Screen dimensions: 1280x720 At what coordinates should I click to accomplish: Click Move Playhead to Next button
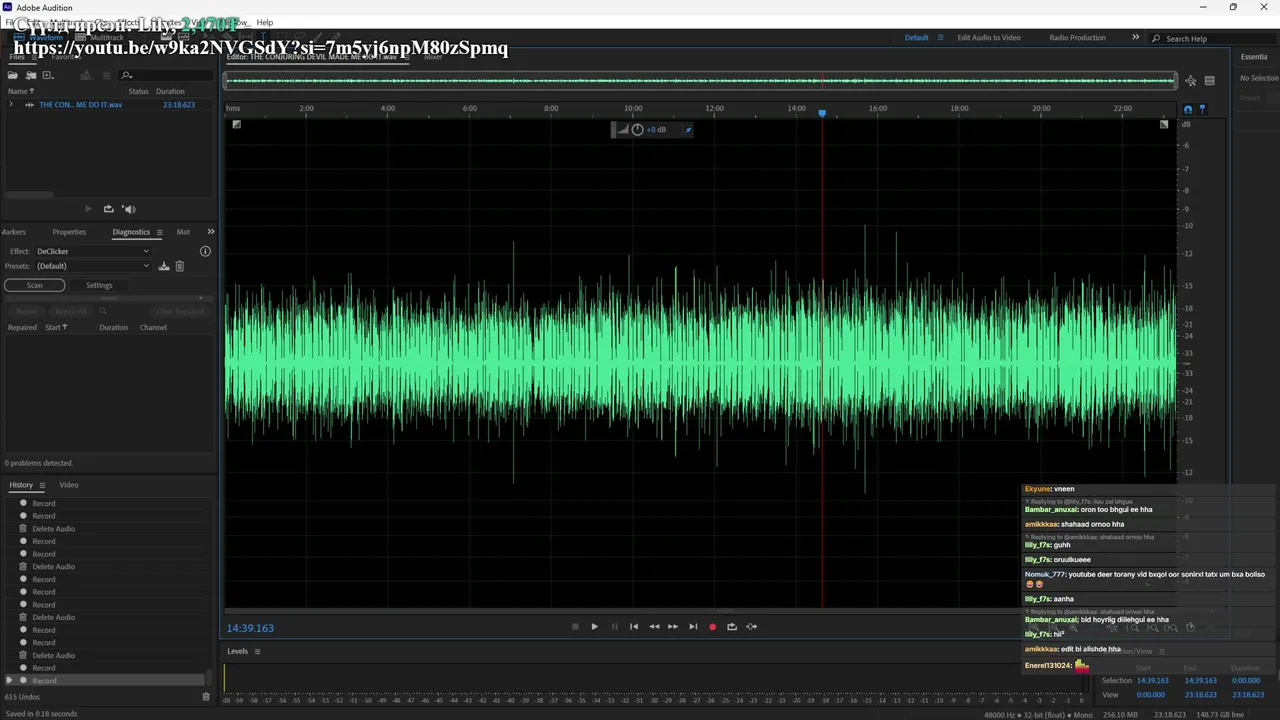tap(693, 627)
